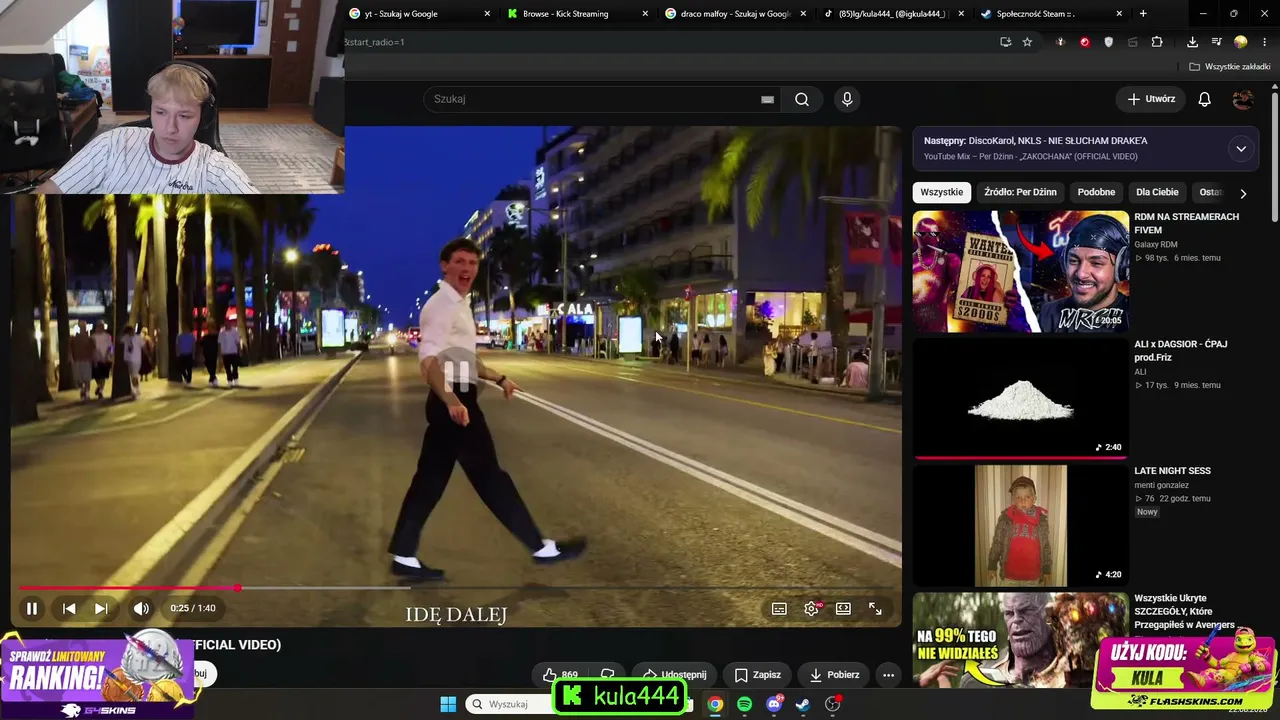Open Discord from the taskbar

pos(773,704)
